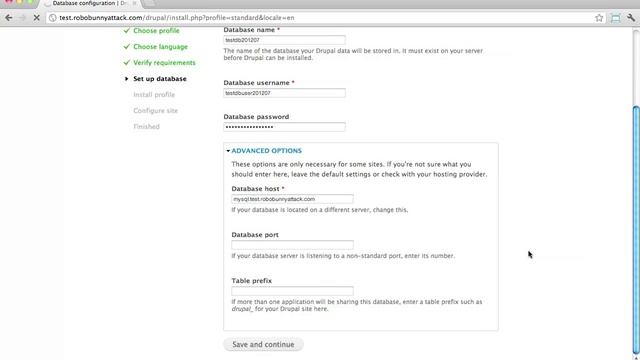The width and height of the screenshot is (640, 360).
Task: Click the Database port field
Action: 292,245
